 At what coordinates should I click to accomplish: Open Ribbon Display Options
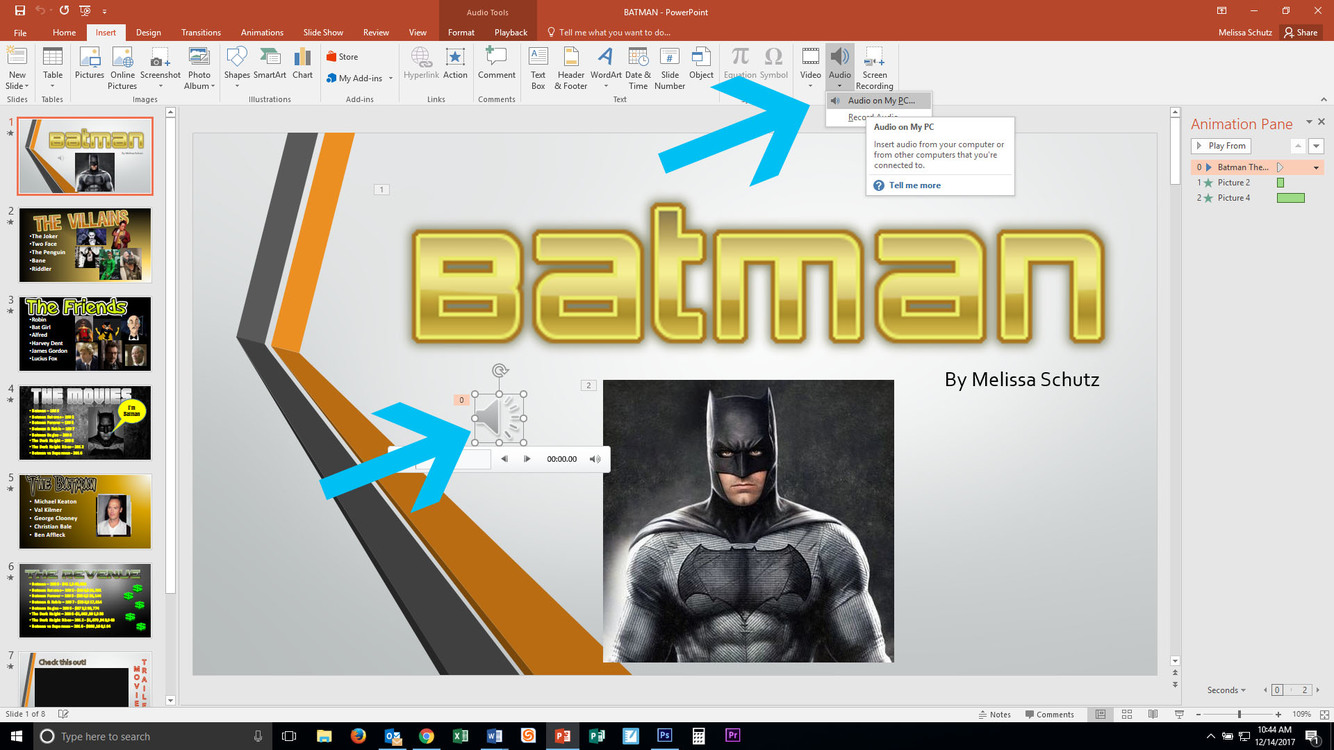click(1221, 10)
